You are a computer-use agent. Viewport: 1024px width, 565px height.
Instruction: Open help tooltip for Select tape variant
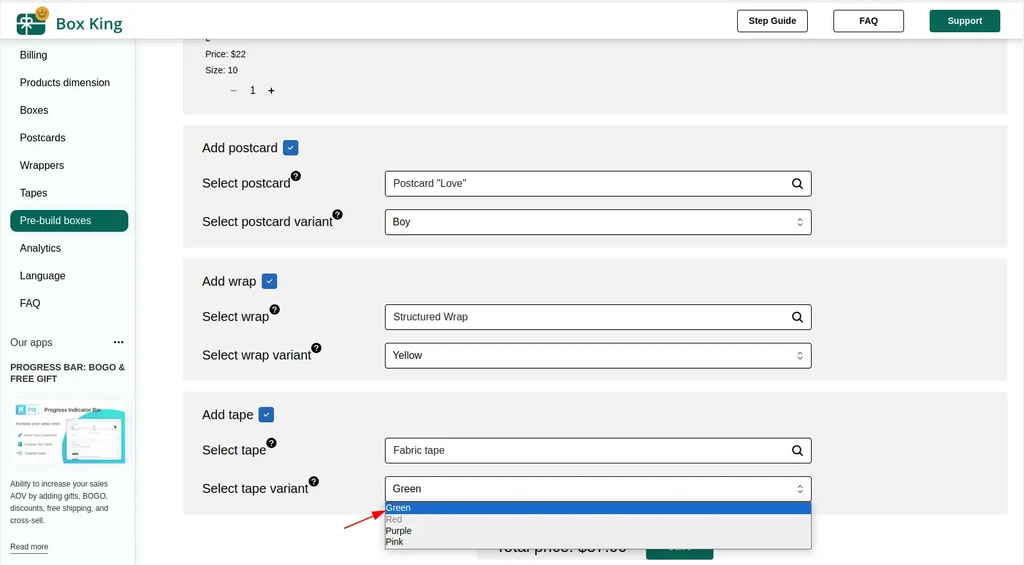314,481
